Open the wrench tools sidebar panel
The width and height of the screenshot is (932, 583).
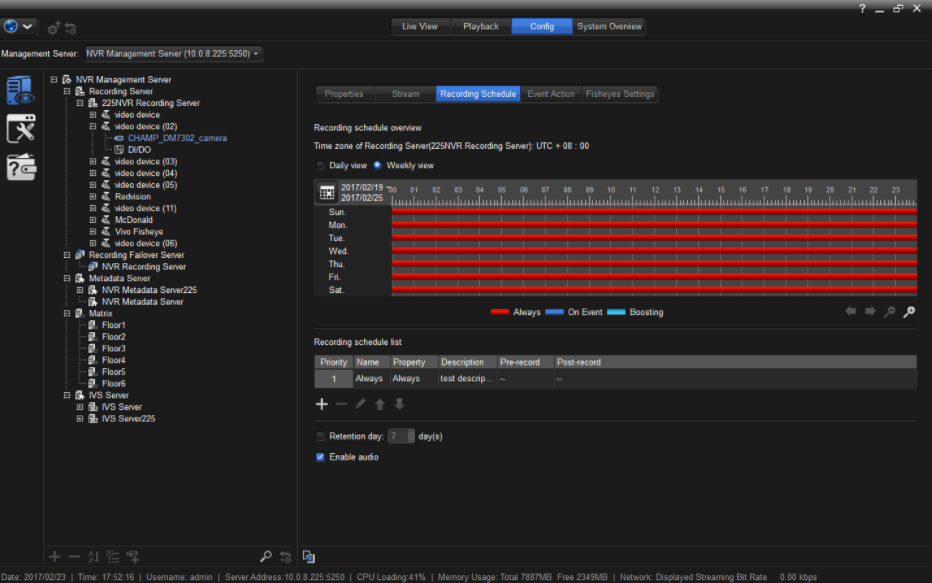pyautogui.click(x=20, y=129)
